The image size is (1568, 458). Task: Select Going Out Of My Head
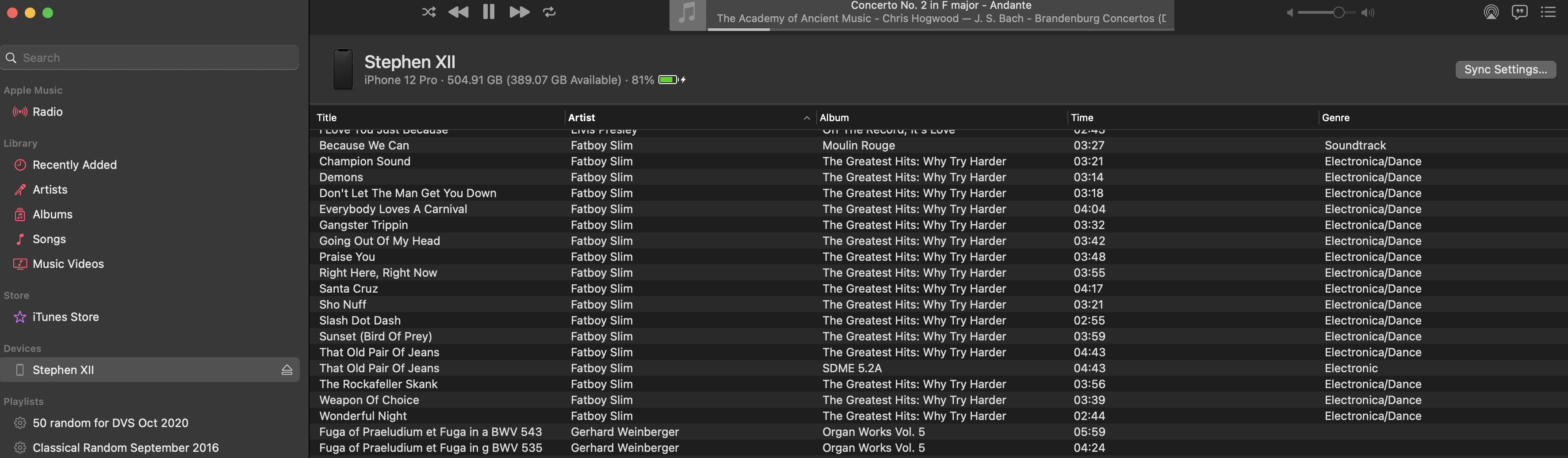tap(379, 241)
